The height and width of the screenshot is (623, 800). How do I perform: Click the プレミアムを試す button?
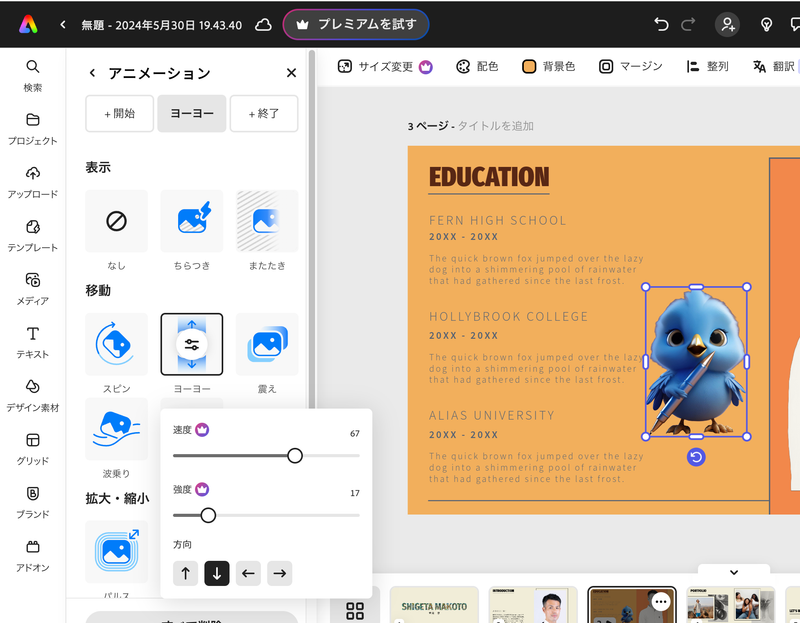[356, 24]
